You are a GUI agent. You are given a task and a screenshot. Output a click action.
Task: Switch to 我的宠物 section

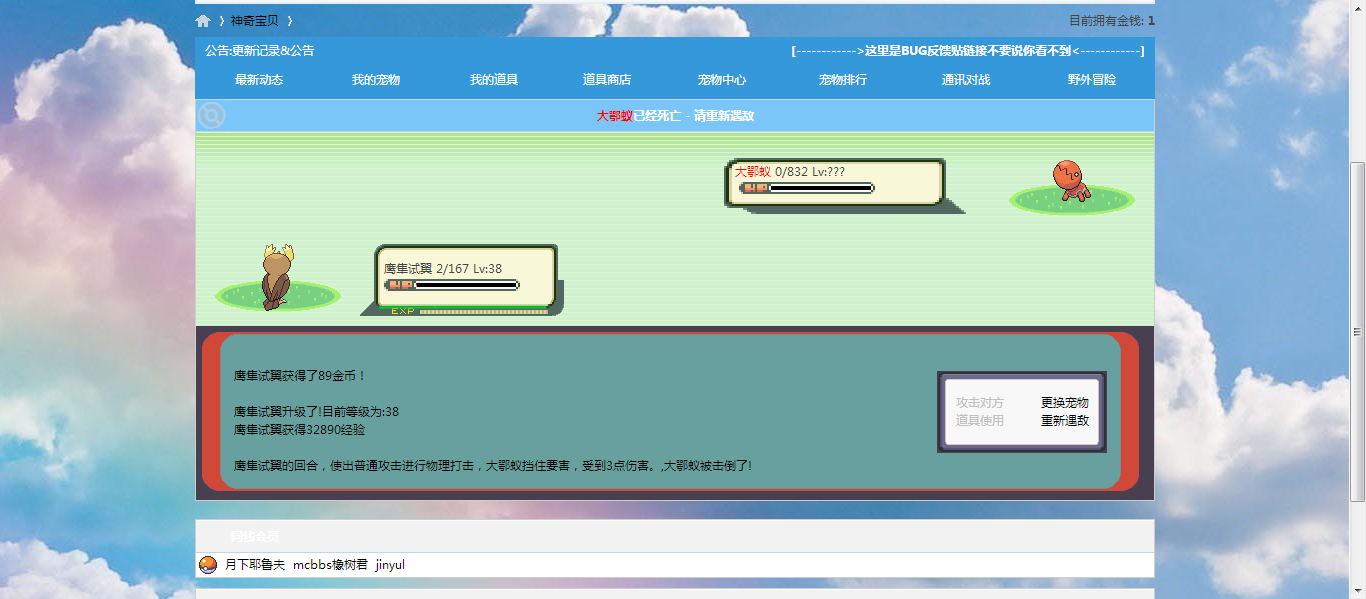(x=376, y=80)
